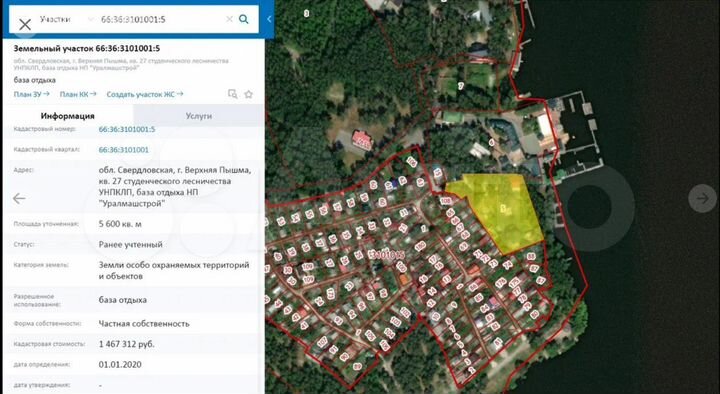
Task: Open cadastral quarter link 66:36:3101001
Action: pos(124,150)
